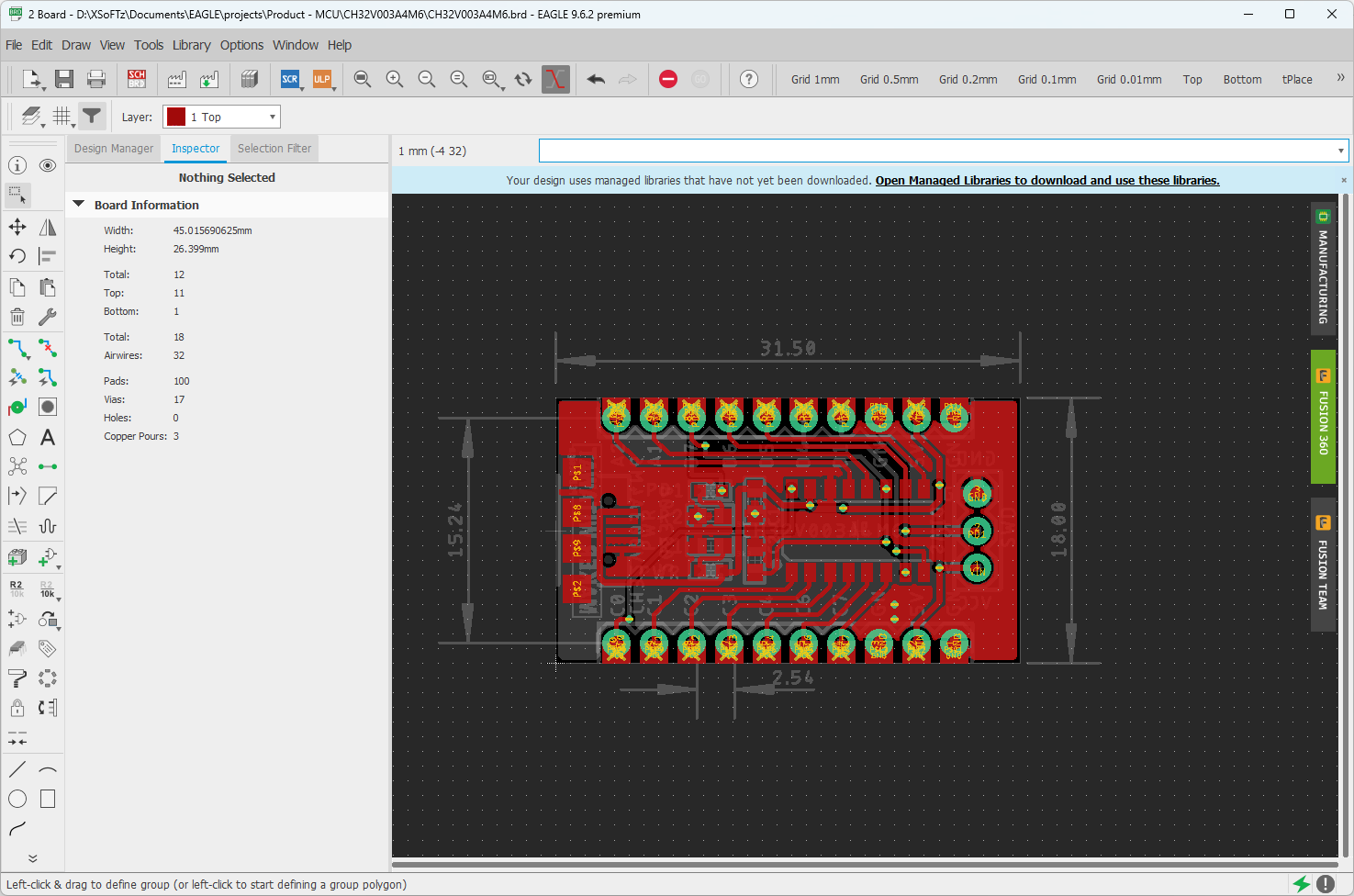
Task: Collapse the Board Information section
Action: (x=77, y=204)
